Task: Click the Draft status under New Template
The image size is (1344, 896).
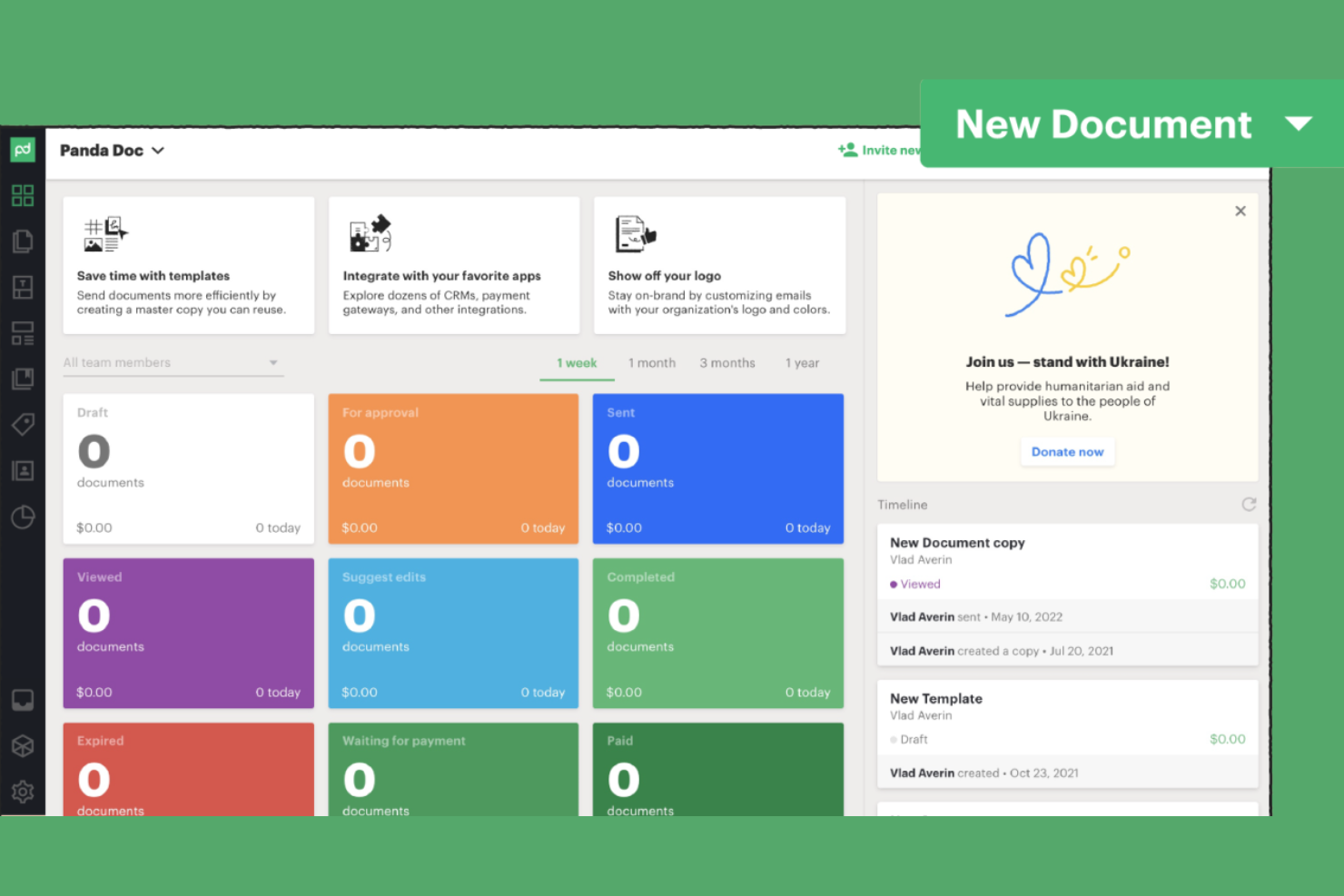Action: [909, 740]
